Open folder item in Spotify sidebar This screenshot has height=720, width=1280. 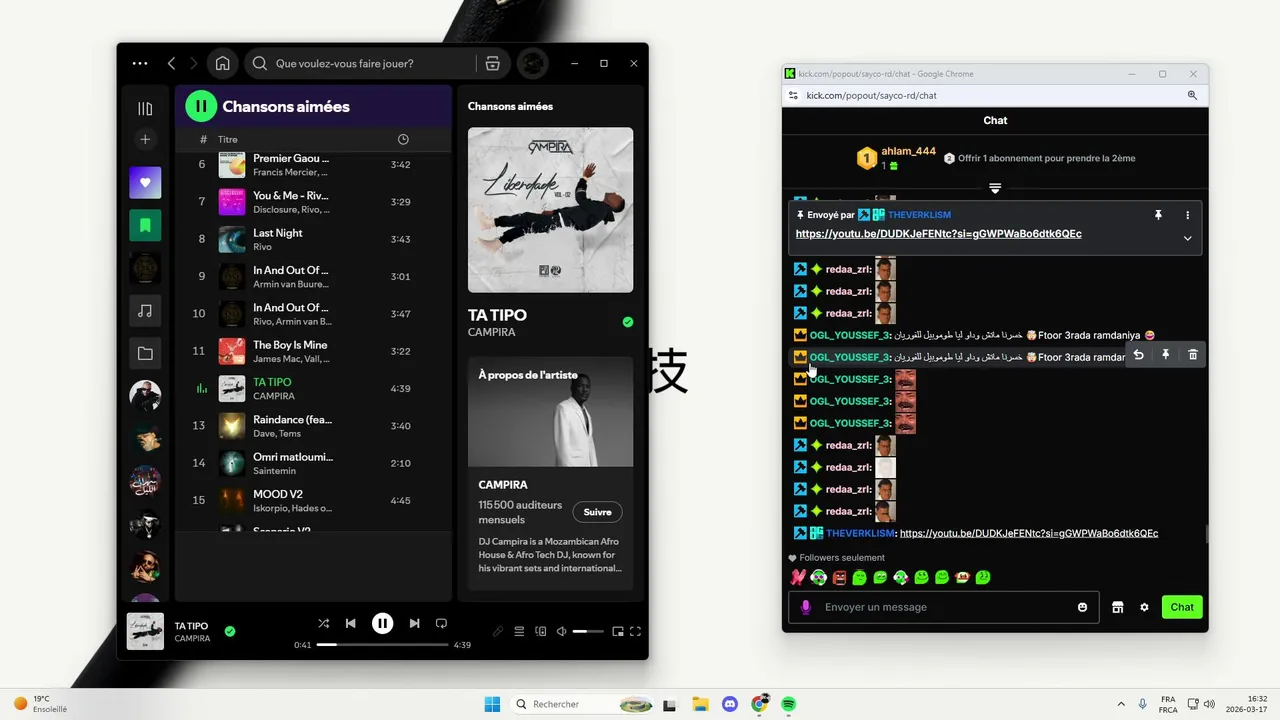point(145,353)
